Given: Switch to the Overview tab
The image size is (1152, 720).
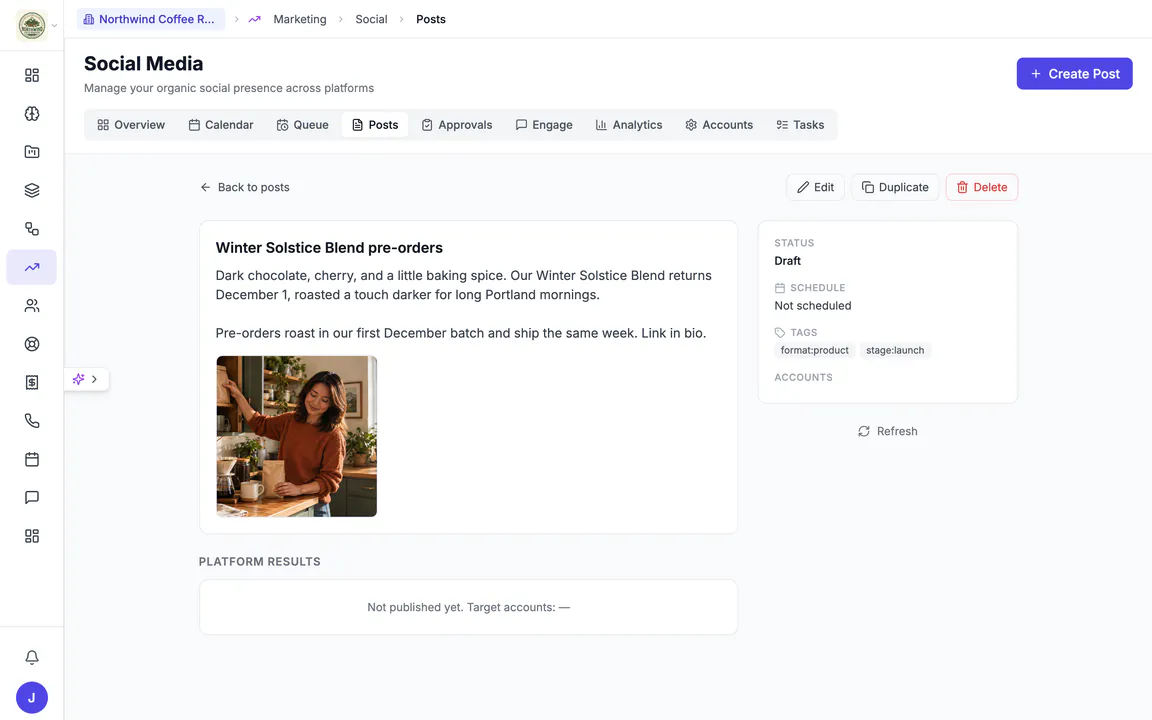Looking at the screenshot, I should (x=131, y=125).
